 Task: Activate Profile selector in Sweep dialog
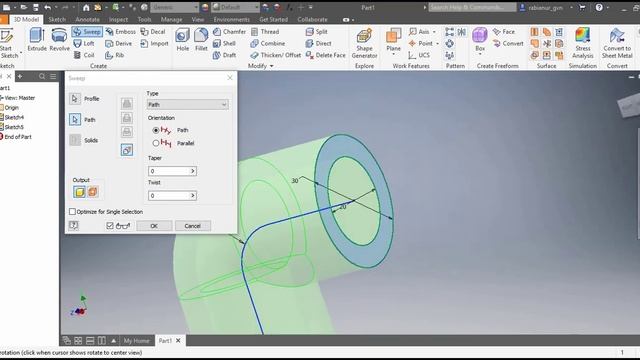click(75, 98)
